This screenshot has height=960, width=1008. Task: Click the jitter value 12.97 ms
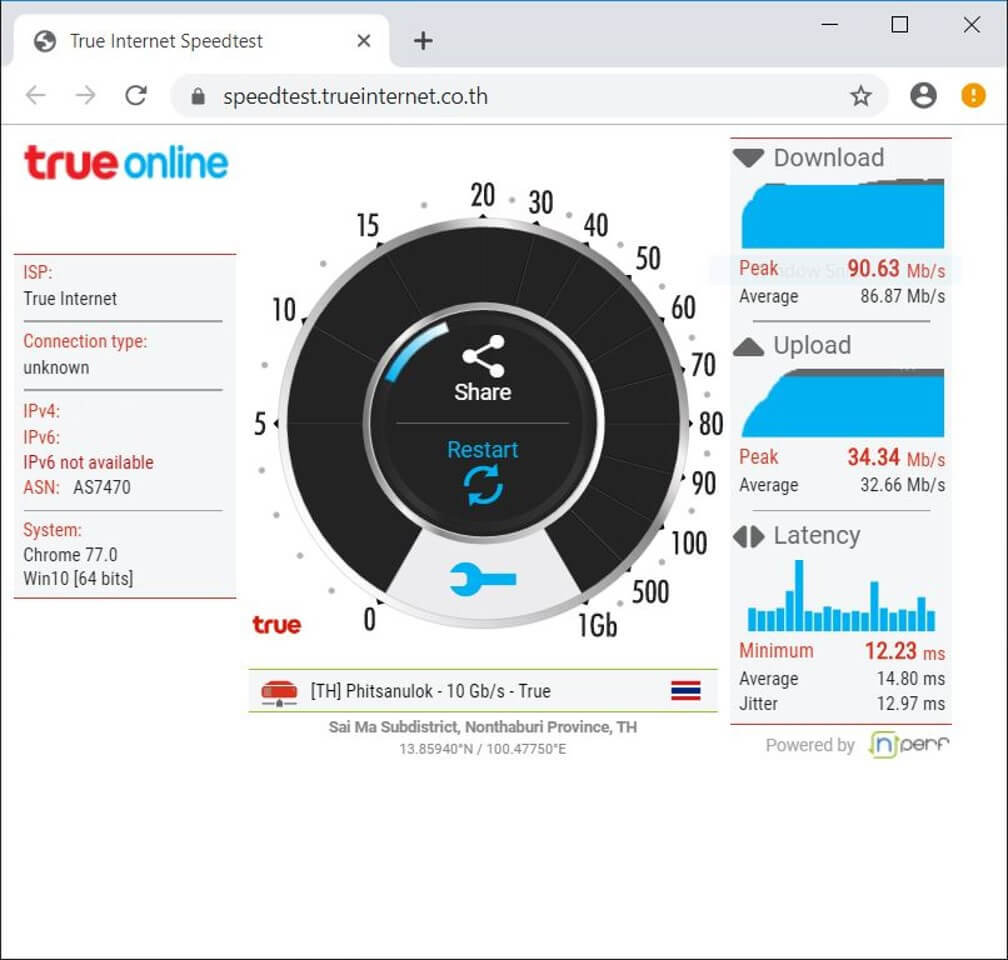pyautogui.click(x=910, y=703)
